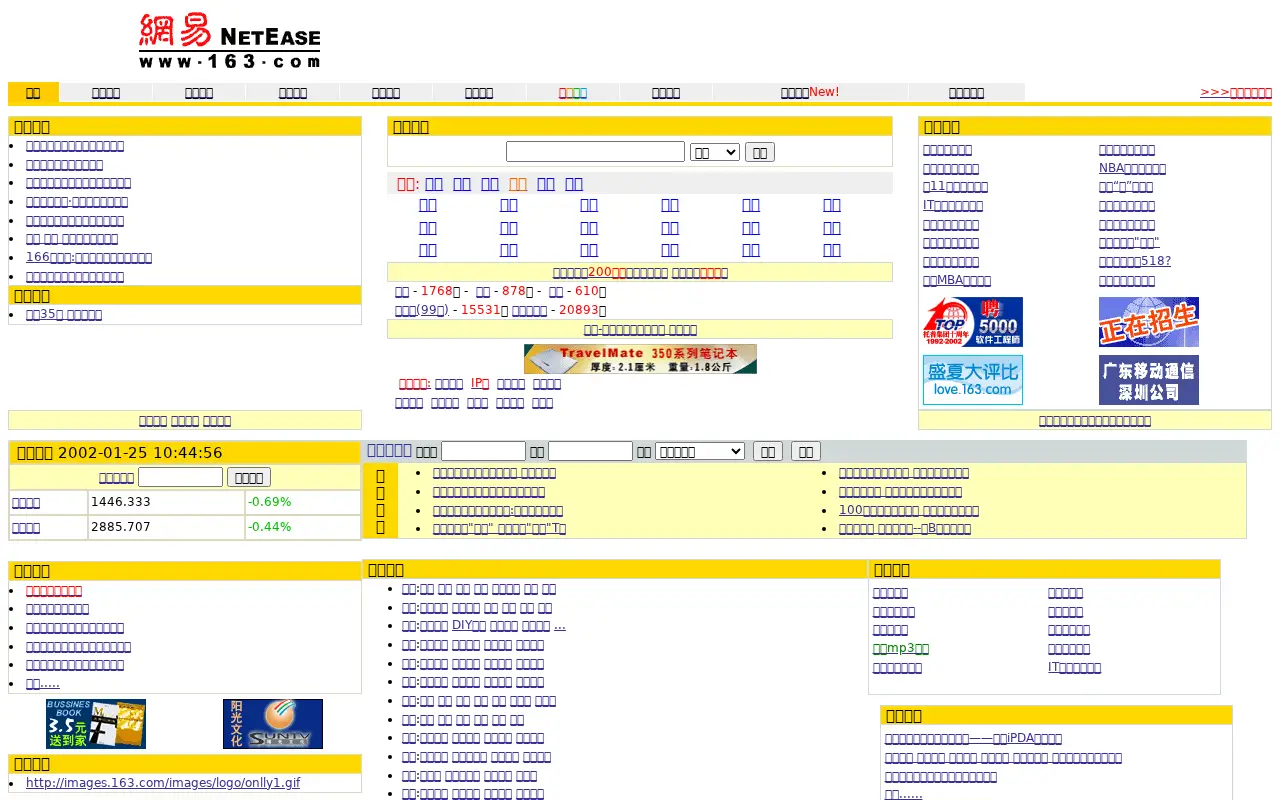Focus the main search text field

[x=595, y=152]
